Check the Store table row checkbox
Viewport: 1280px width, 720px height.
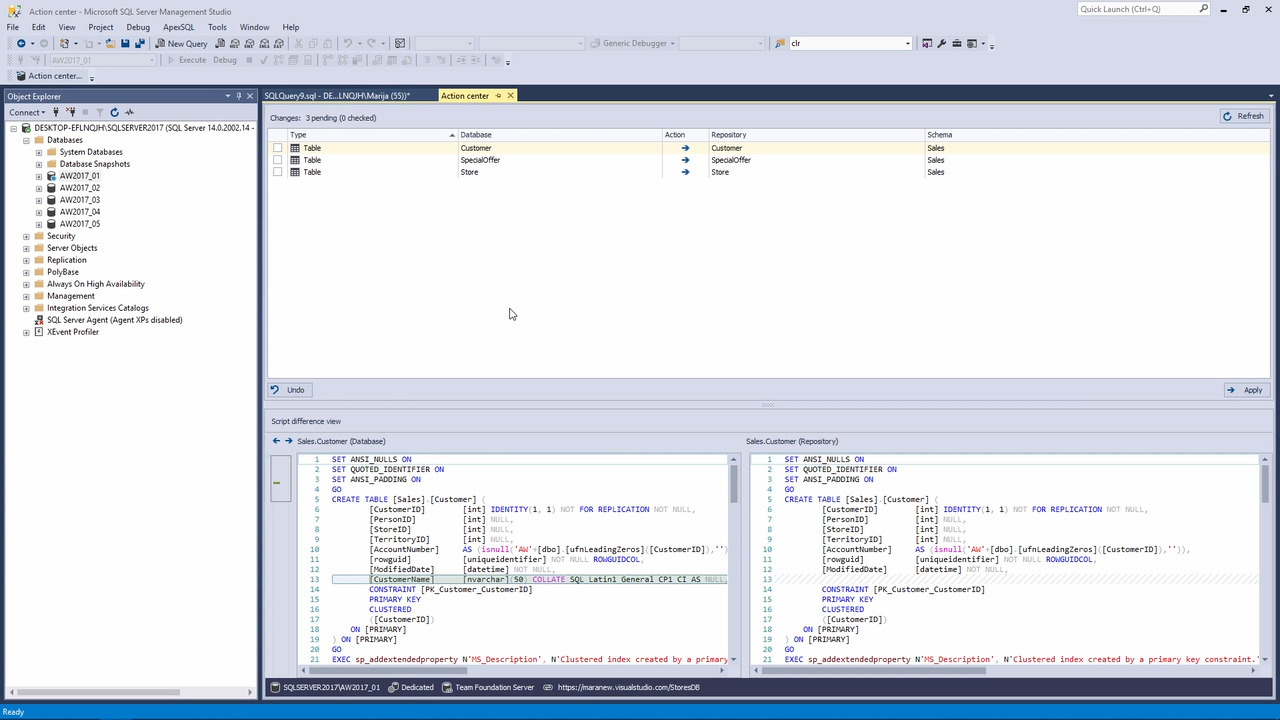278,172
